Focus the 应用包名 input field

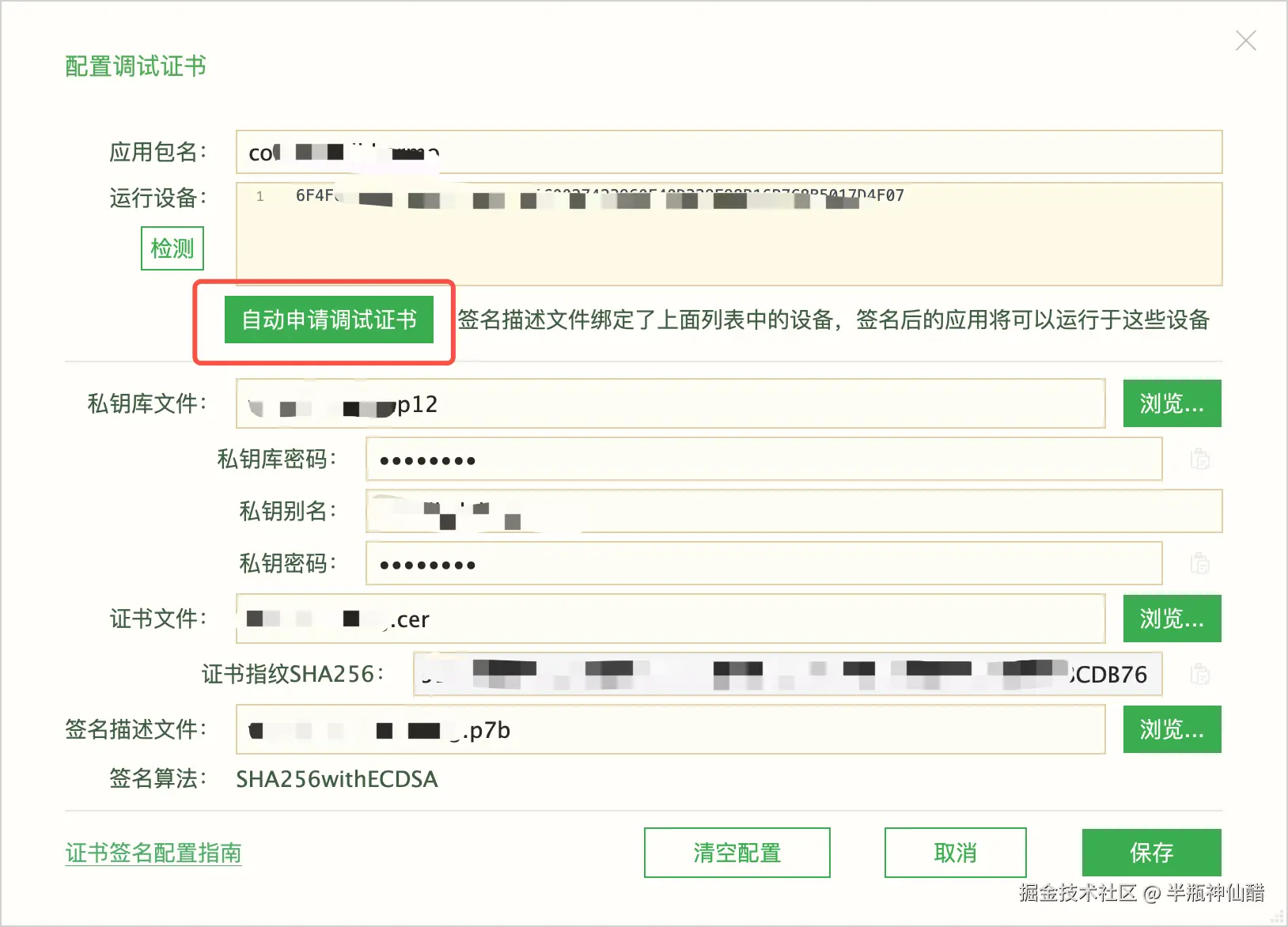coord(729,152)
